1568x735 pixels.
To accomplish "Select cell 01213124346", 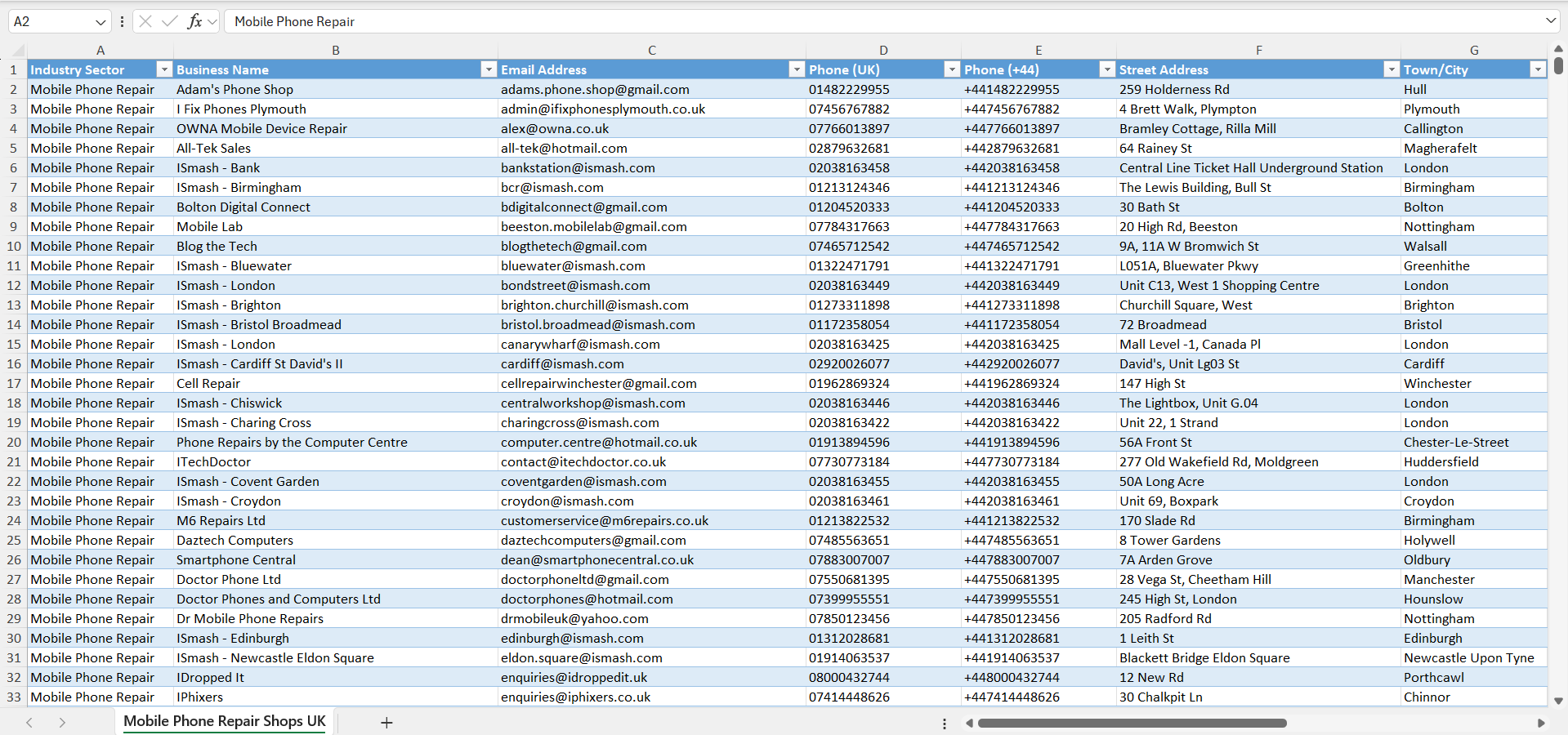I will click(883, 187).
